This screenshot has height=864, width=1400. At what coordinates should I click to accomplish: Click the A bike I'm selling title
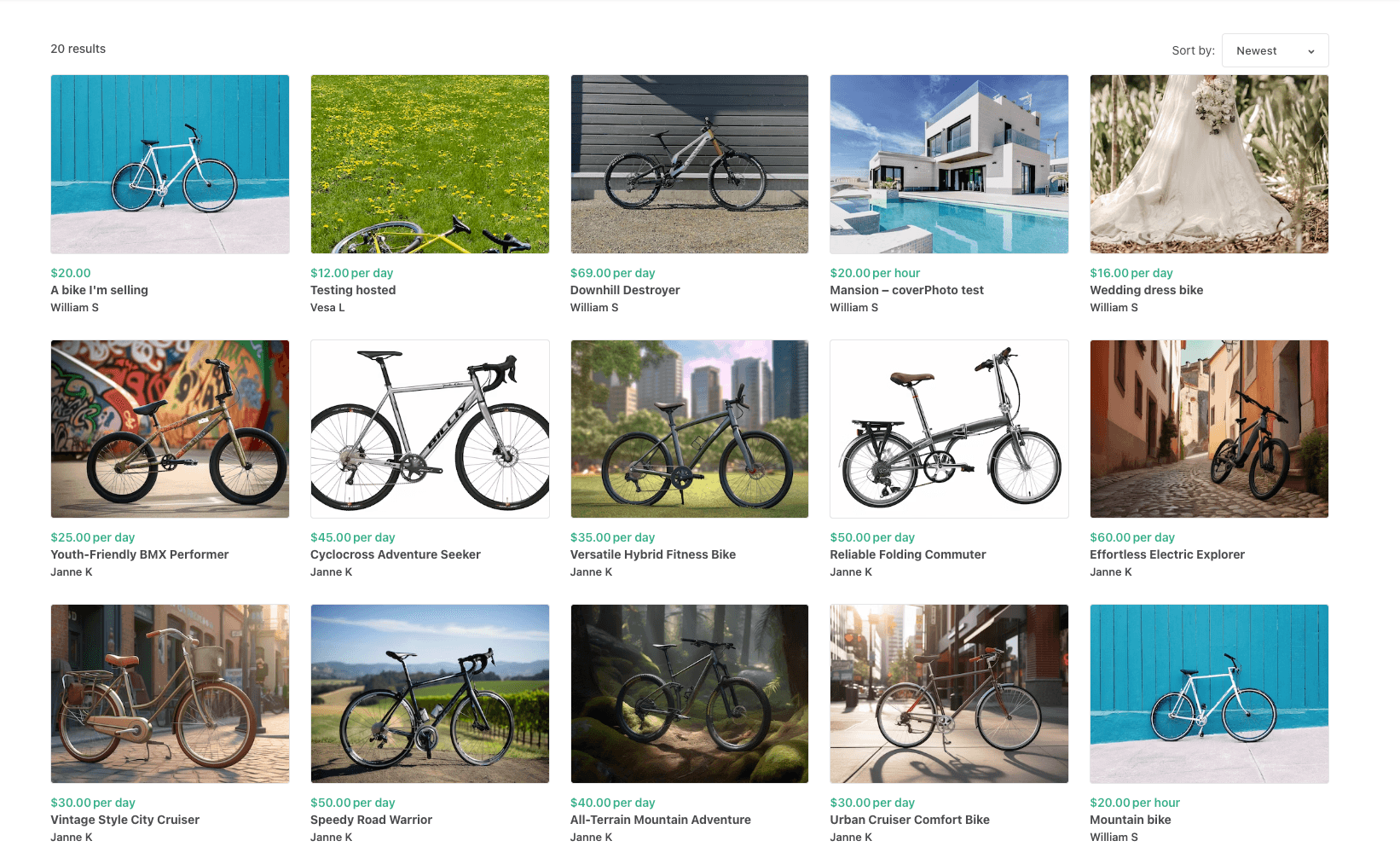(x=99, y=290)
